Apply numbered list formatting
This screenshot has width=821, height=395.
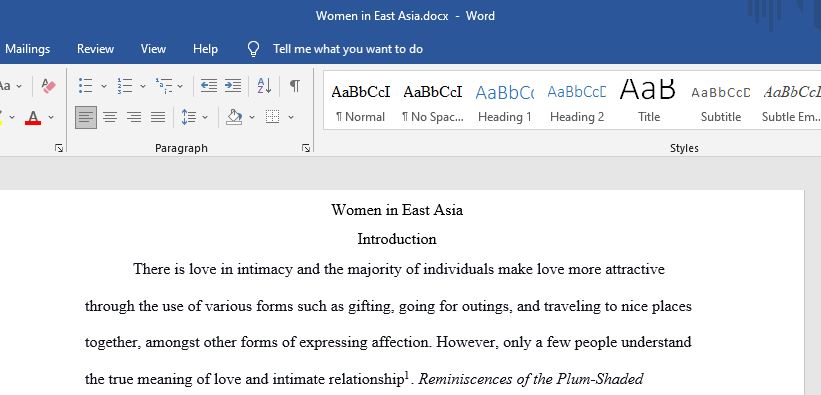click(x=125, y=86)
